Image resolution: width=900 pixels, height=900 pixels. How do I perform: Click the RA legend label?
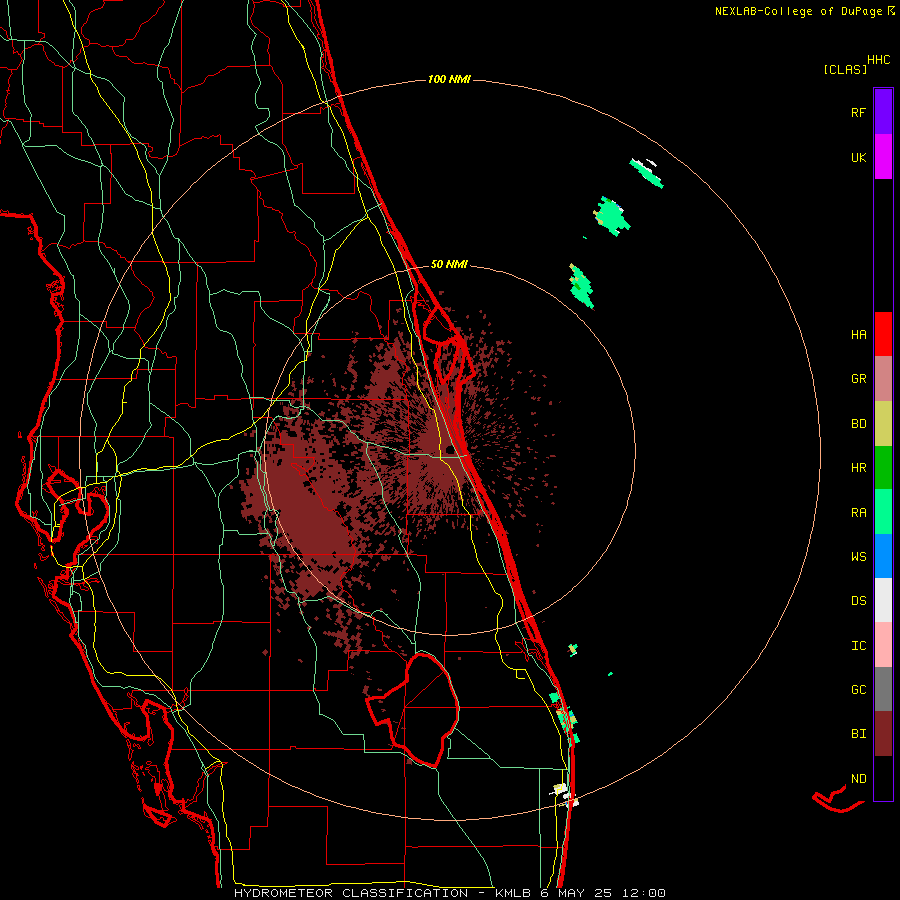pyautogui.click(x=859, y=513)
